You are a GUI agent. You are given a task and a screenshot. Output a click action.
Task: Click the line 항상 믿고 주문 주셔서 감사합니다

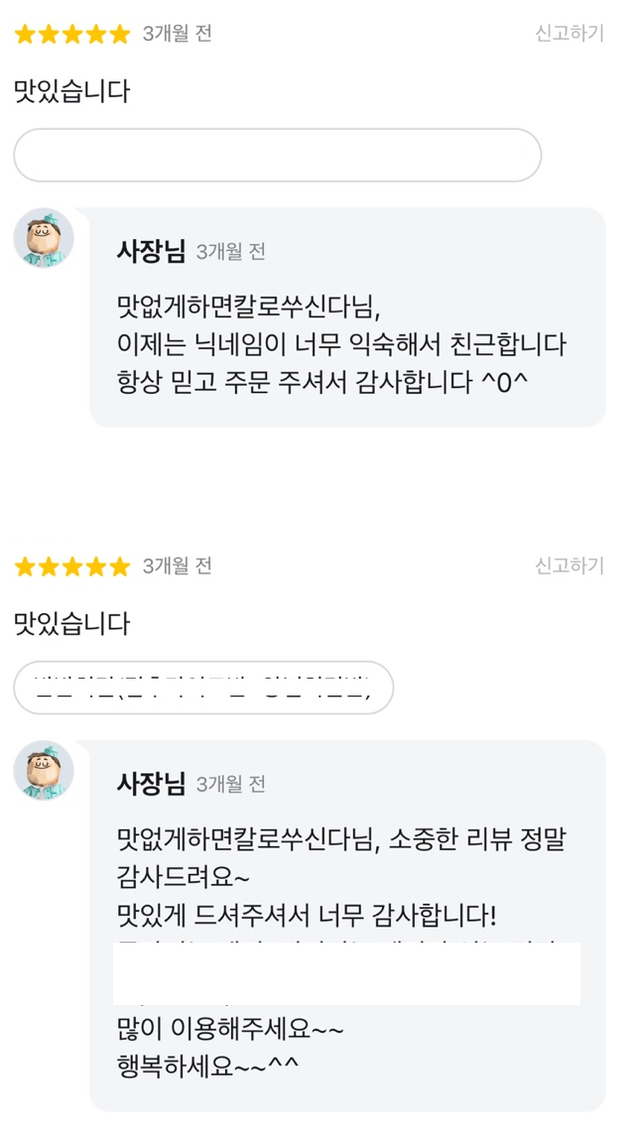tap(321, 384)
